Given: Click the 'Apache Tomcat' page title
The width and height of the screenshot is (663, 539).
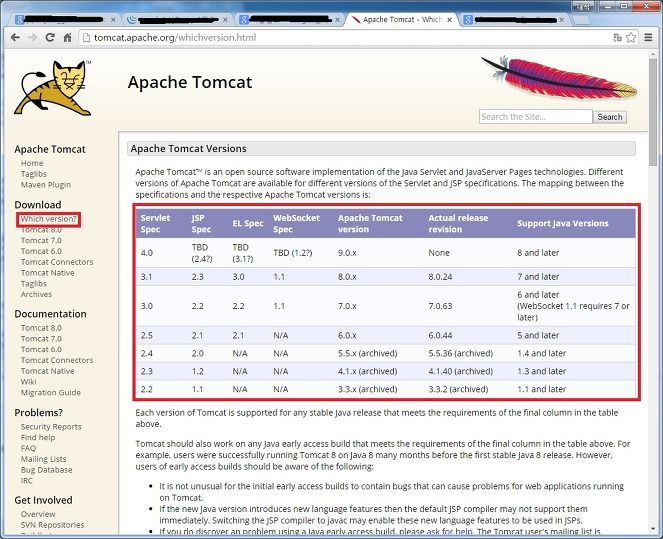Looking at the screenshot, I should pos(190,82).
